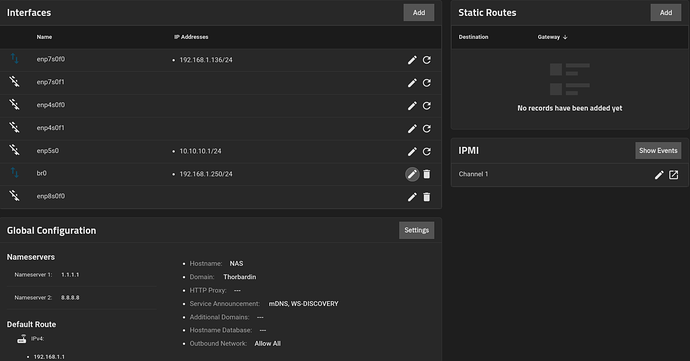
Task: Reset configuration for enp7s0f1 interface
Action: pyautogui.click(x=426, y=83)
